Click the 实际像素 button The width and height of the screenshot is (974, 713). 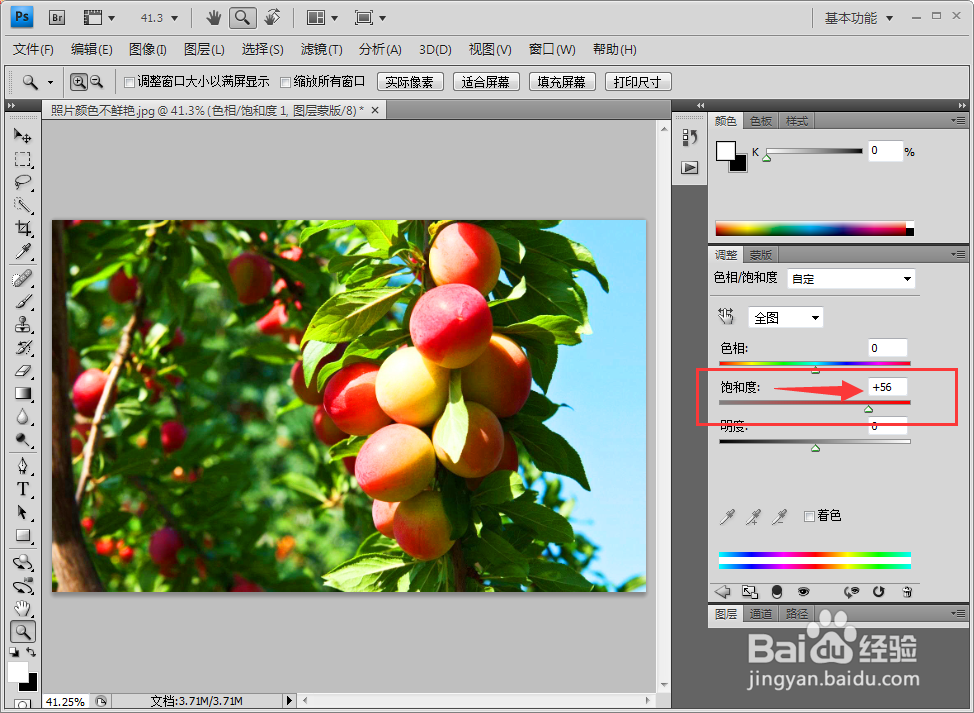click(x=410, y=82)
